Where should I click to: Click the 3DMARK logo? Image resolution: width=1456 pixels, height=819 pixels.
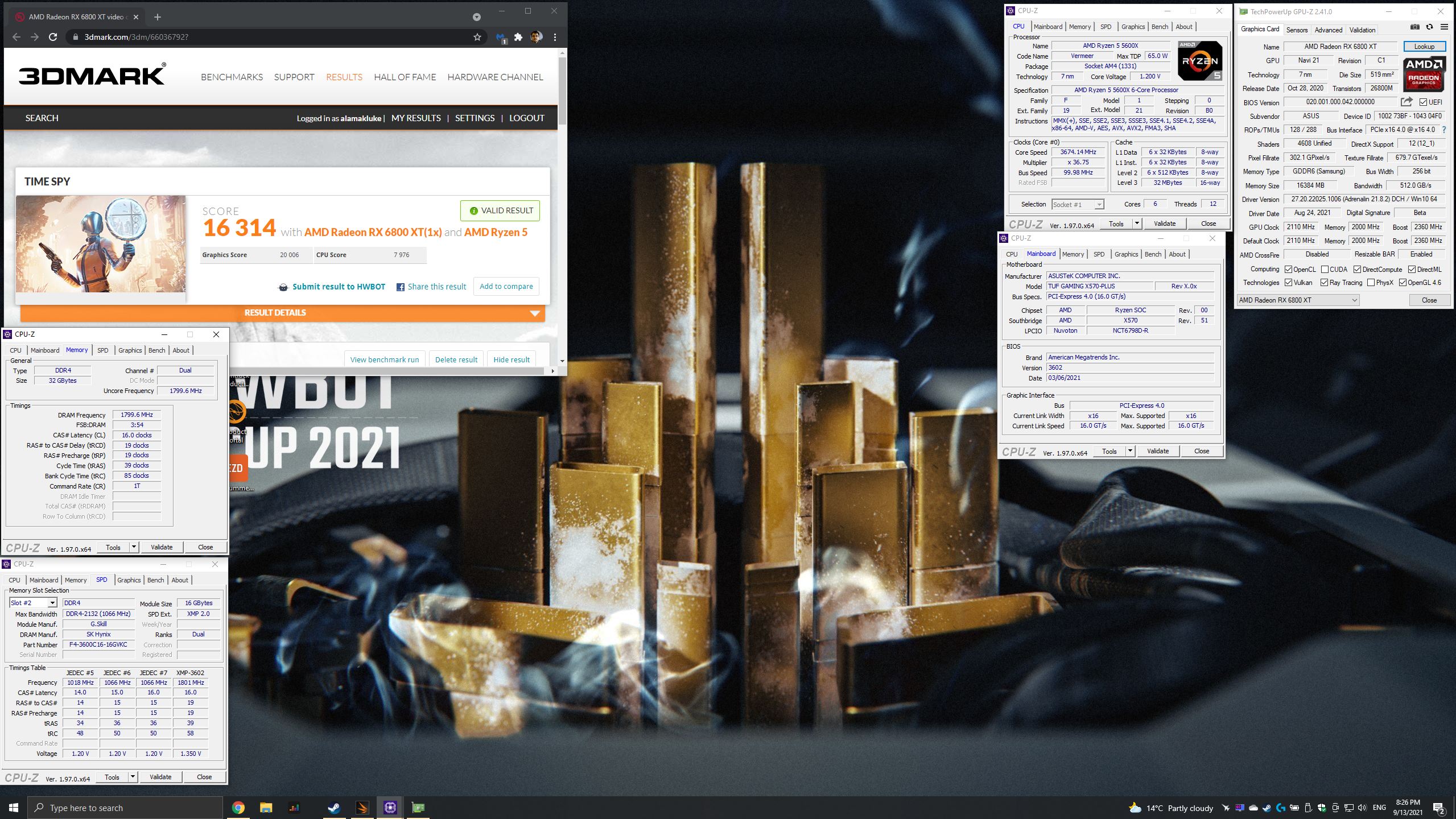[x=93, y=75]
